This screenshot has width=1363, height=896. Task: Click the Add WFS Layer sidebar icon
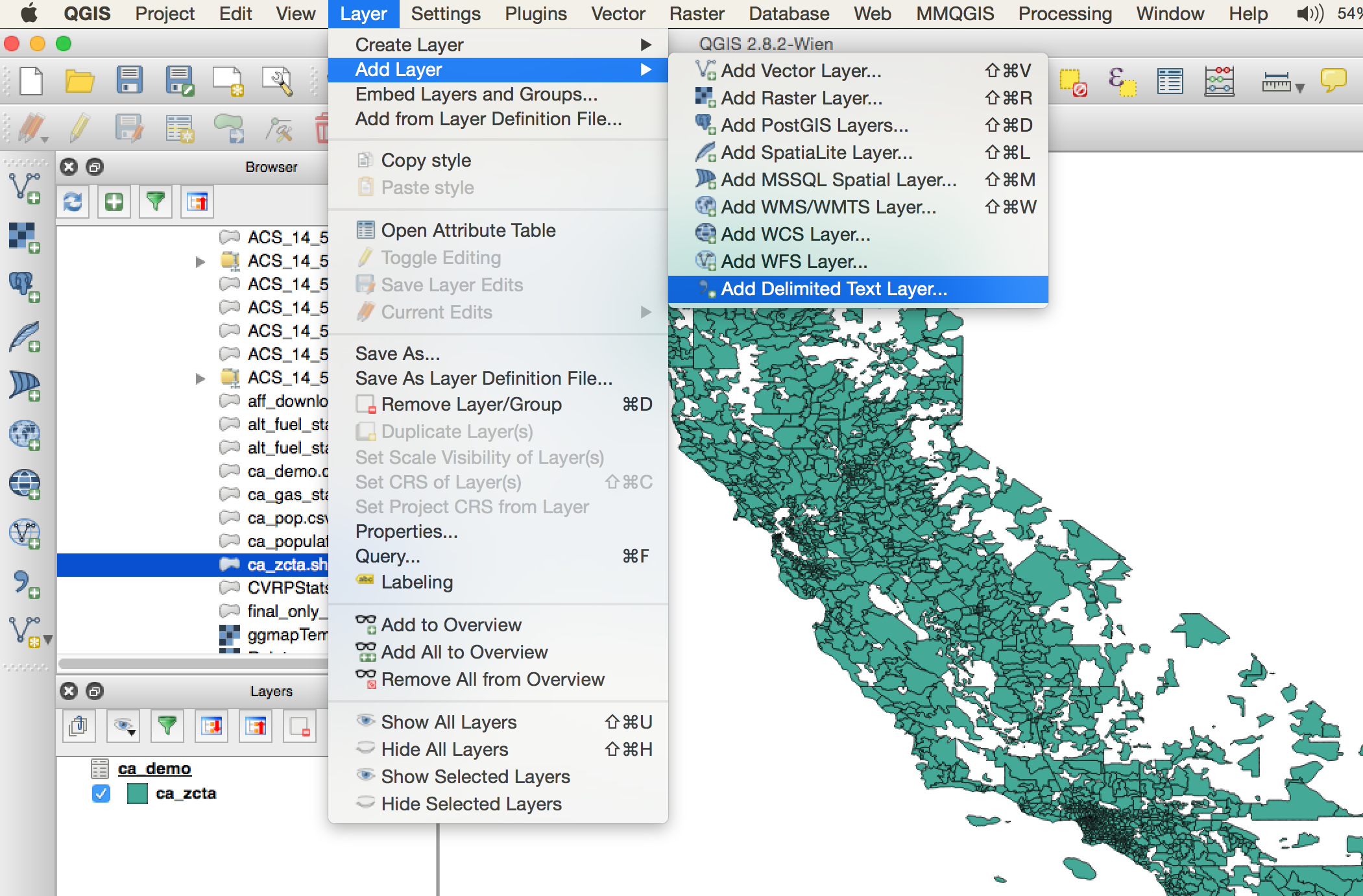[25, 534]
